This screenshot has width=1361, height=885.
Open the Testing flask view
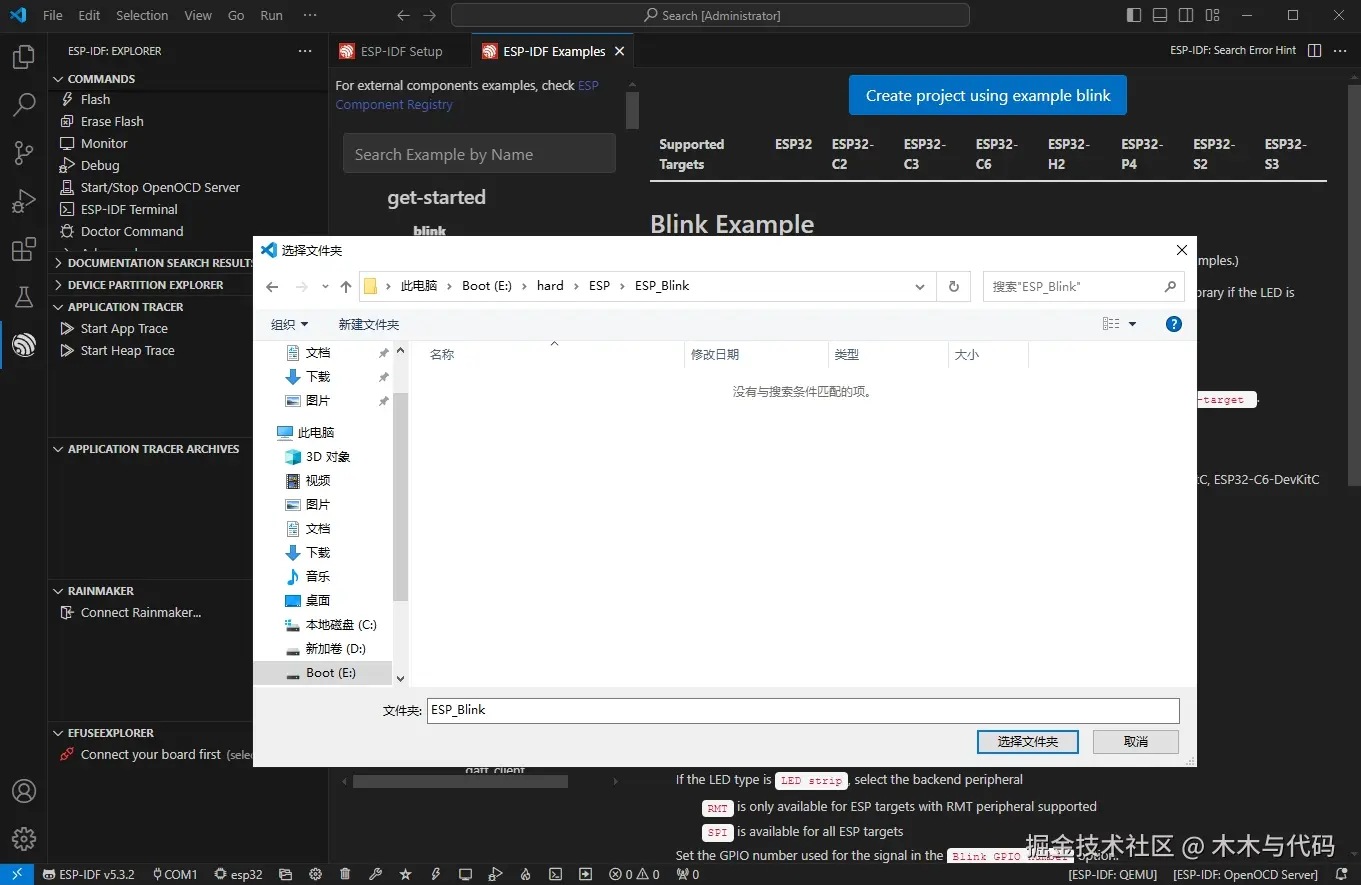click(24, 297)
